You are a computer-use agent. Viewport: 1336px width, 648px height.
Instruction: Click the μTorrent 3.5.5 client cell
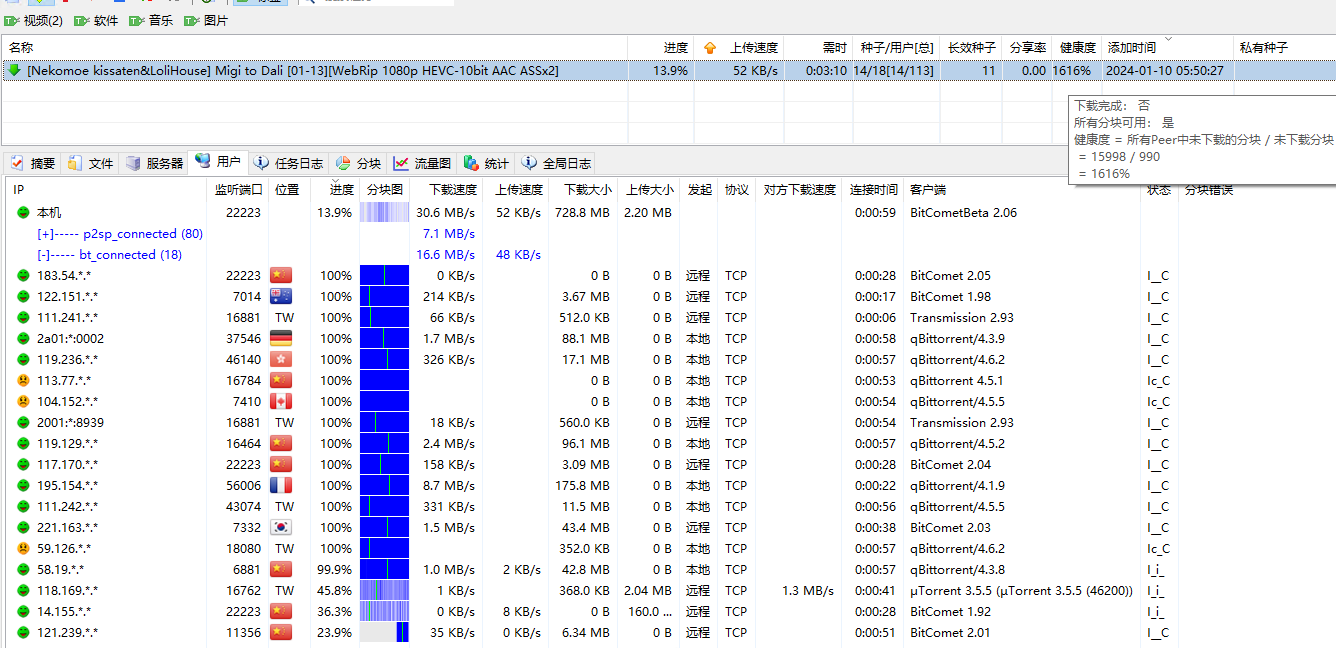click(1021, 591)
